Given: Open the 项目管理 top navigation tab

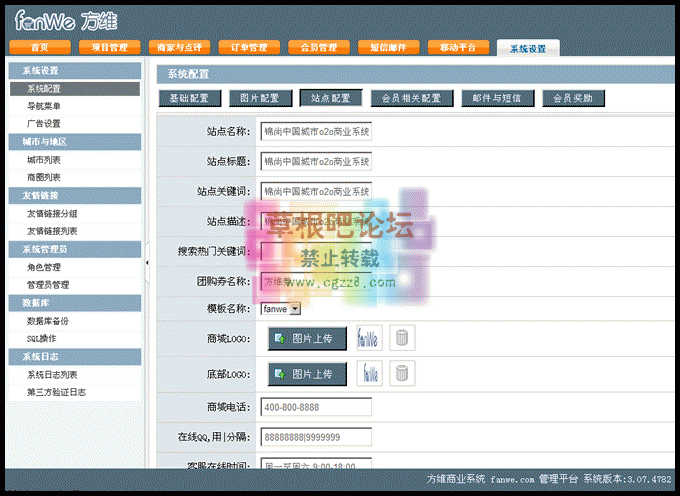Looking at the screenshot, I should click(x=110, y=47).
